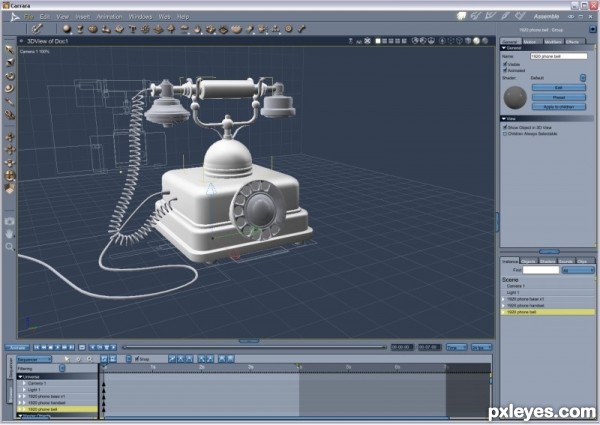Select the Text object T icon
The width and height of the screenshot is (600, 425).
coord(132,29)
